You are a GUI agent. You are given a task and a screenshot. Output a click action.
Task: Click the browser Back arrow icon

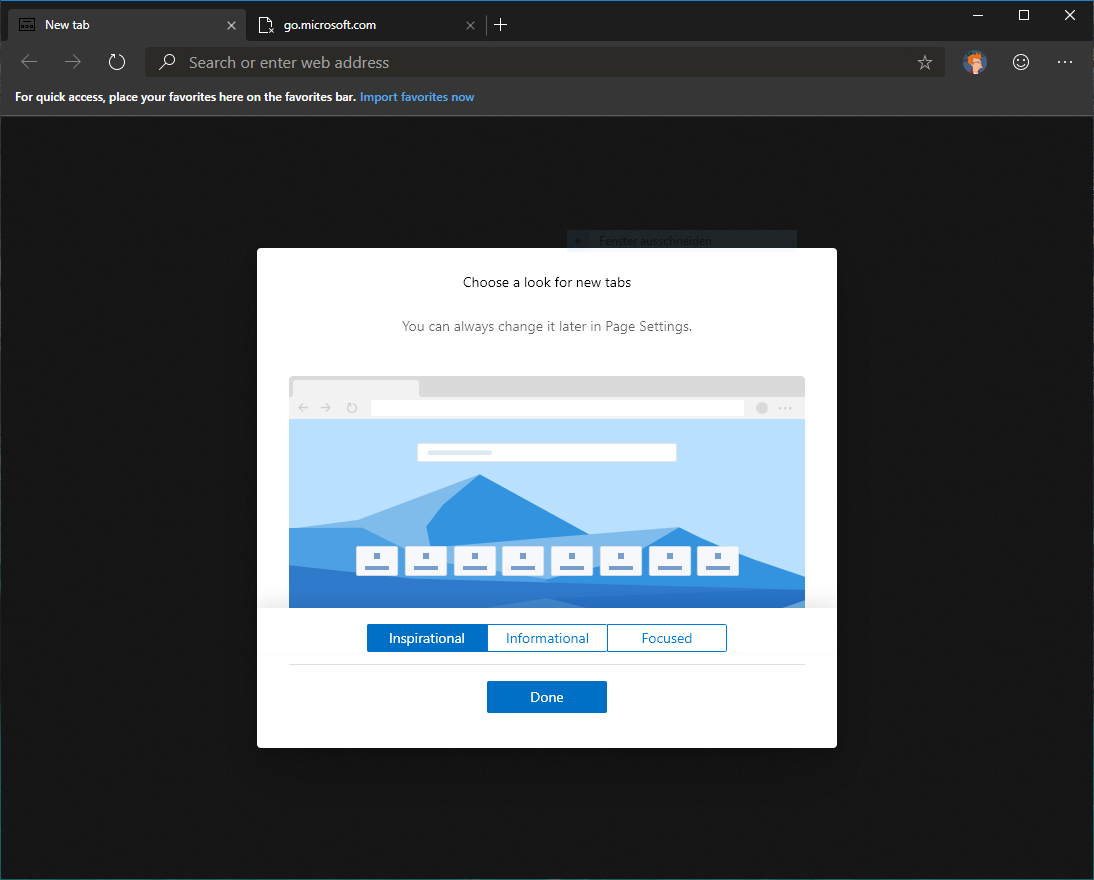tap(29, 62)
